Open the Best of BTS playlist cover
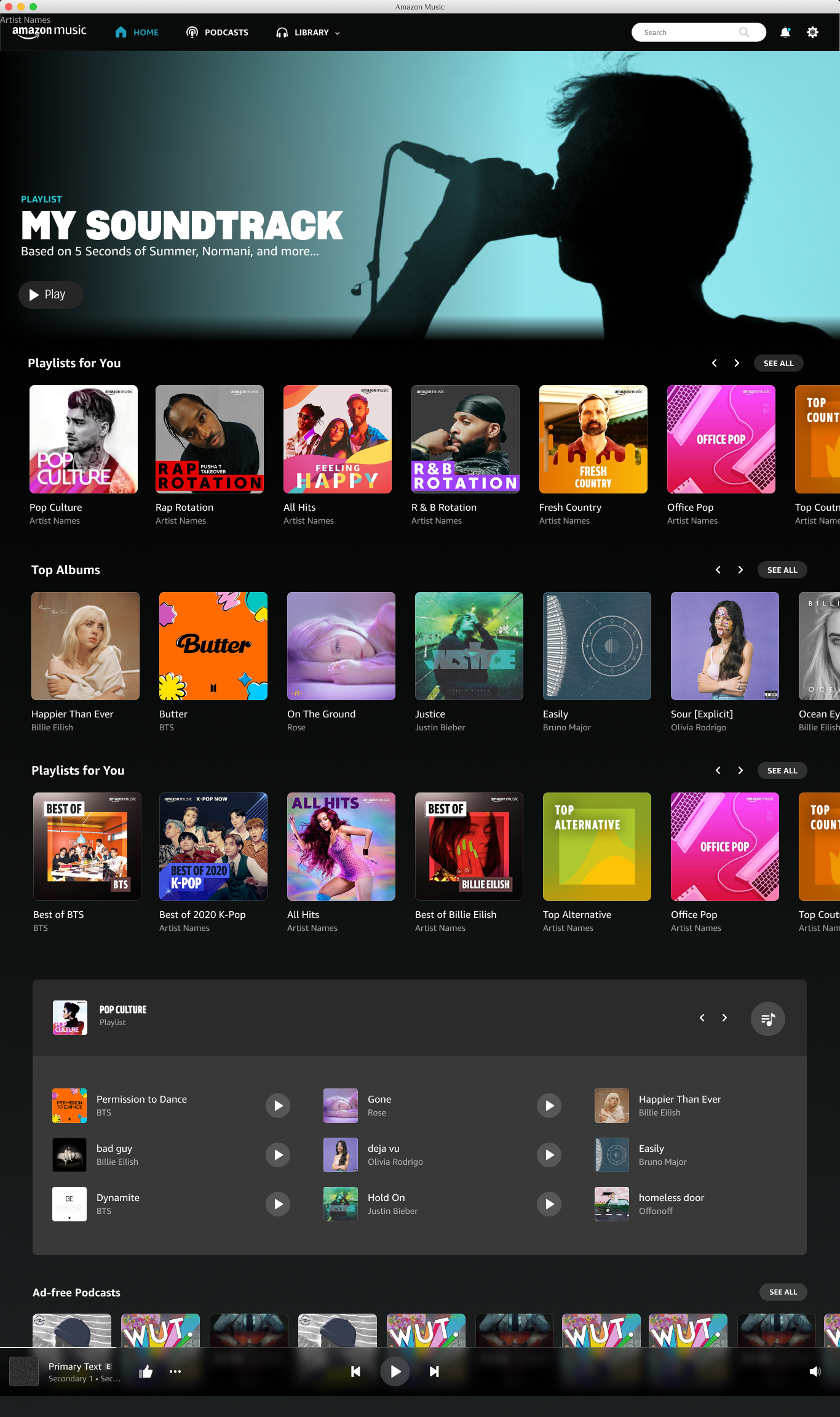Screen dimensions: 840x1417 [x=87, y=847]
